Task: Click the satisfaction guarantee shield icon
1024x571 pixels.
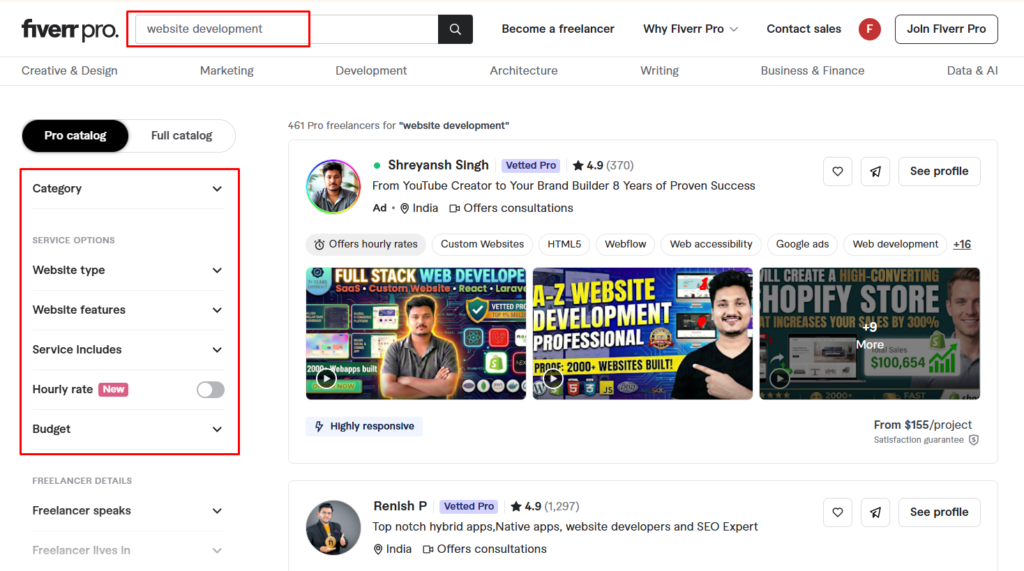Action: pos(974,440)
